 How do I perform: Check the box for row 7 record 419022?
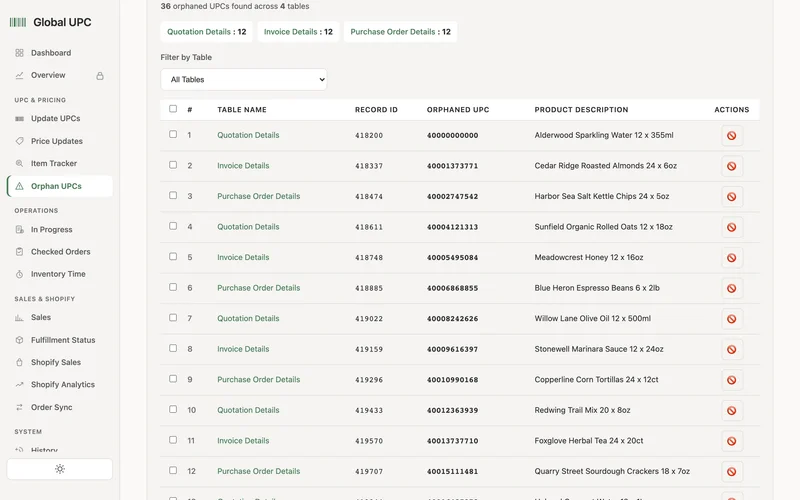[173, 317]
